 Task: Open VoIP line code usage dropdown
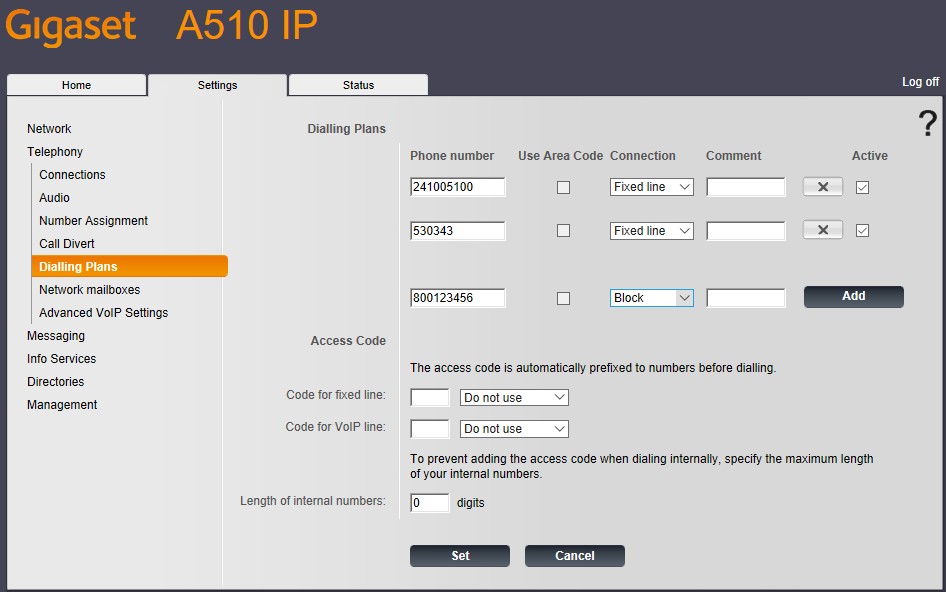[514, 429]
